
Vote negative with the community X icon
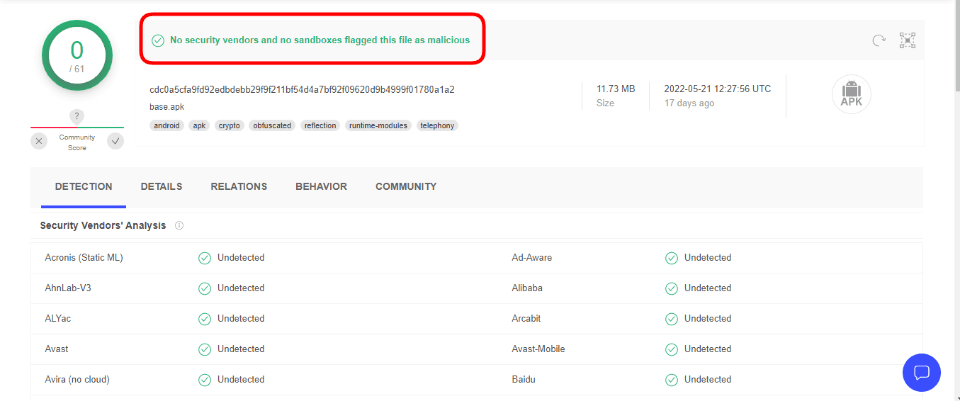(39, 141)
